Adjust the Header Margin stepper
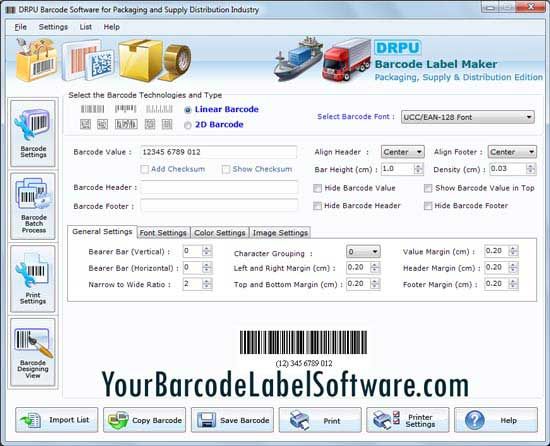 pos(513,268)
